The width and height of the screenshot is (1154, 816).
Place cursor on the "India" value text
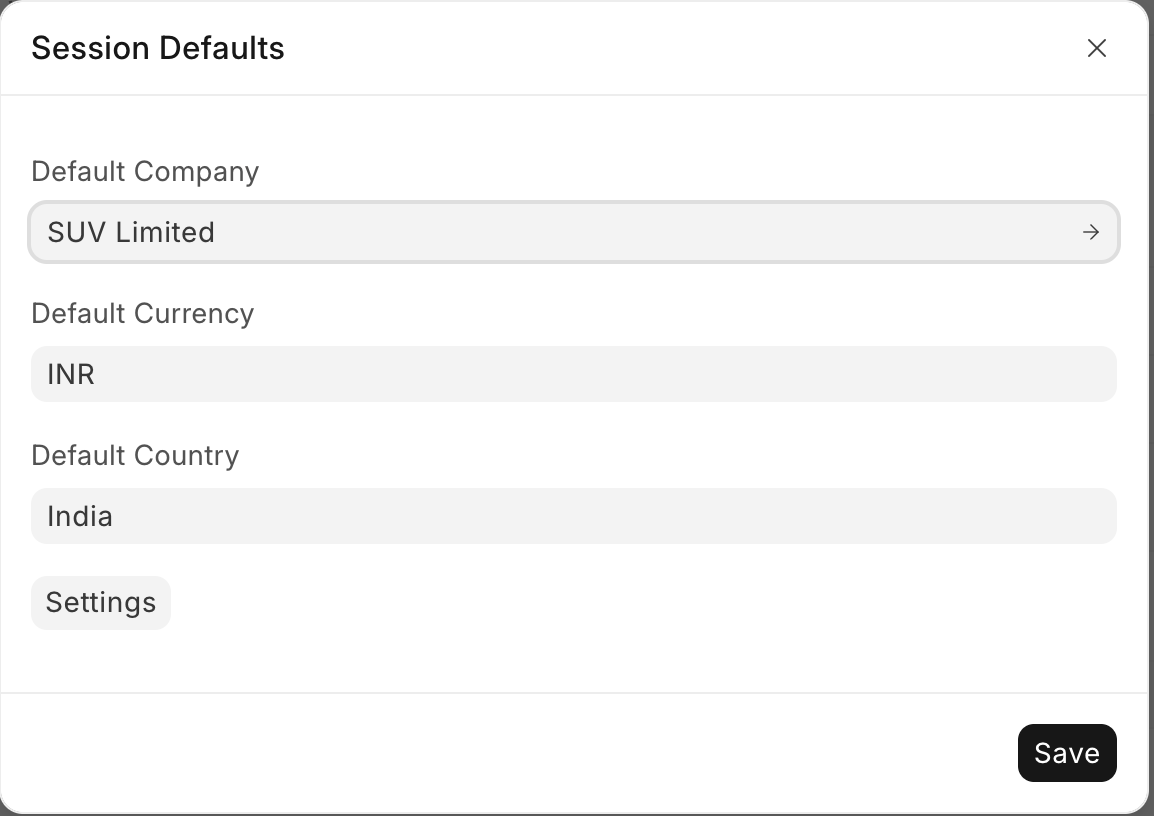click(80, 516)
